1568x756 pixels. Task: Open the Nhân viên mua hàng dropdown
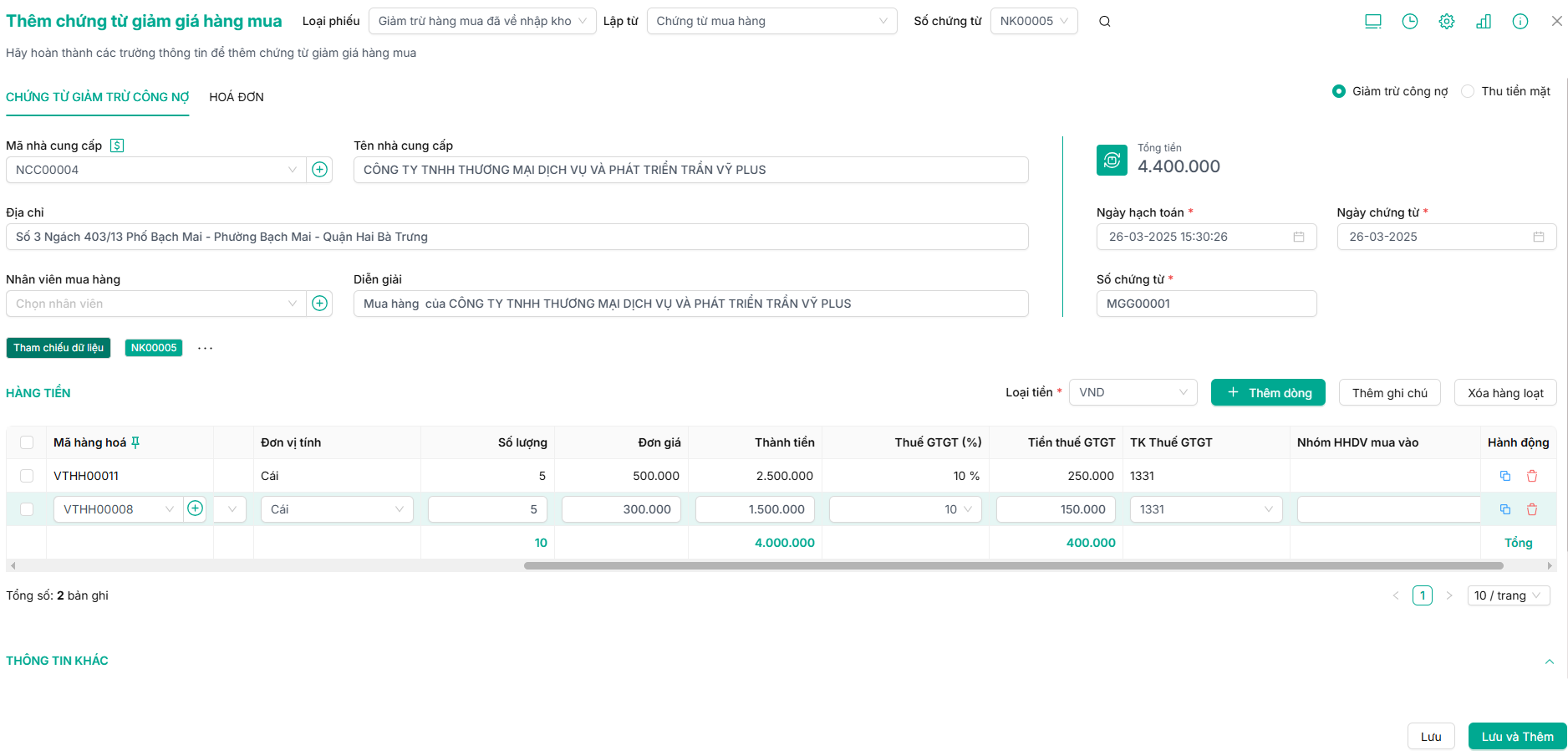click(155, 304)
